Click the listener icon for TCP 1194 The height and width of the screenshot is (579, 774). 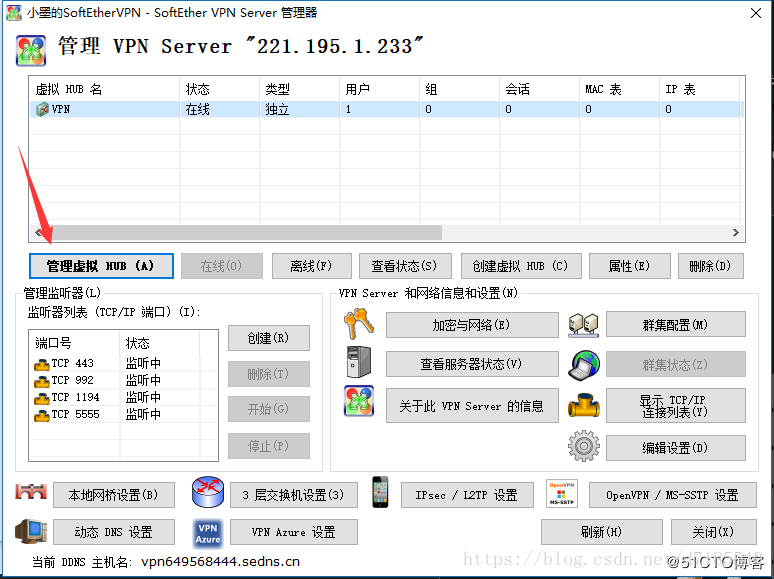tap(42, 398)
